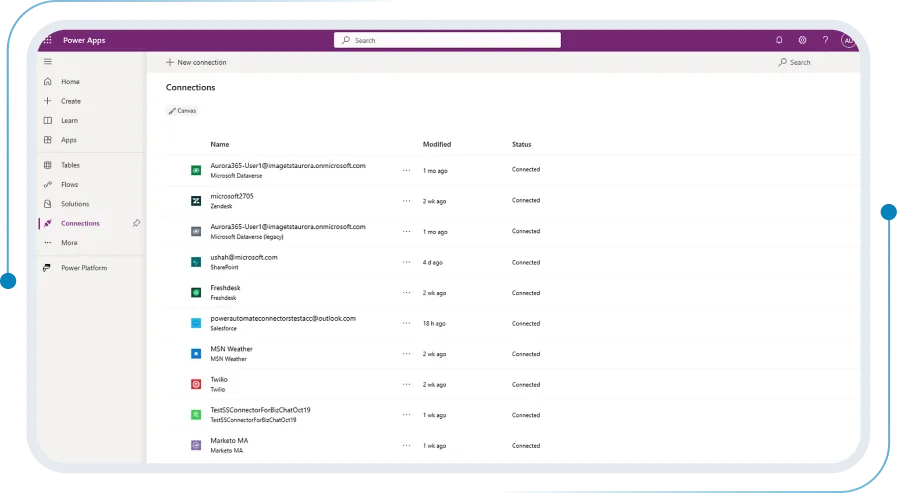Click the Connections page heading
This screenshot has width=897, height=493.
point(190,87)
